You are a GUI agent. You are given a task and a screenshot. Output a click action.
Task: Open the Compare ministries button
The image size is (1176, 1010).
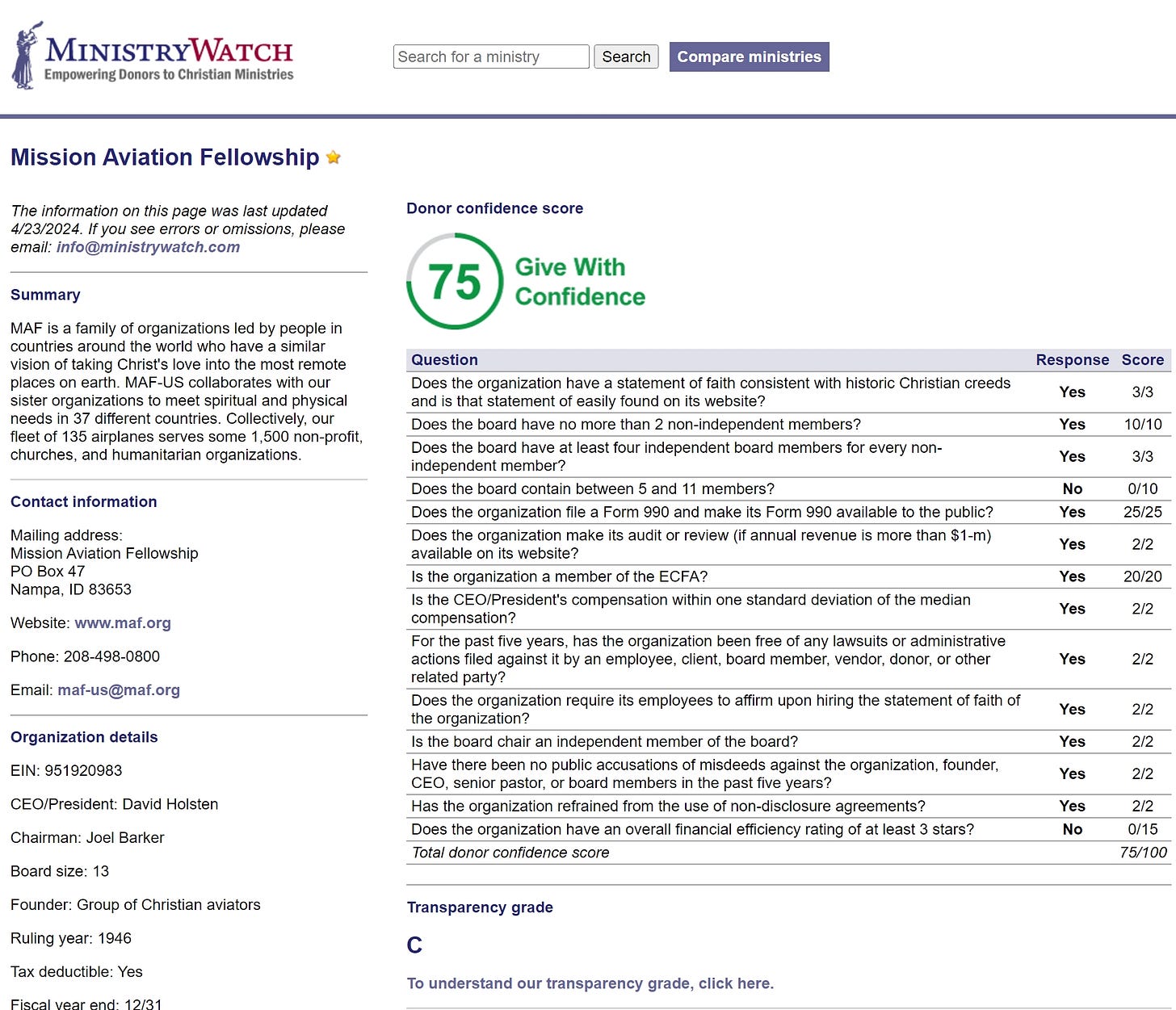click(749, 57)
